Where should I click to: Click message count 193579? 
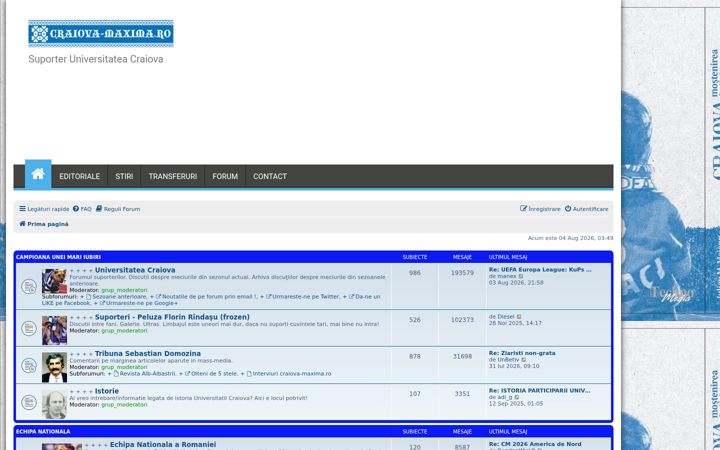[x=462, y=273]
